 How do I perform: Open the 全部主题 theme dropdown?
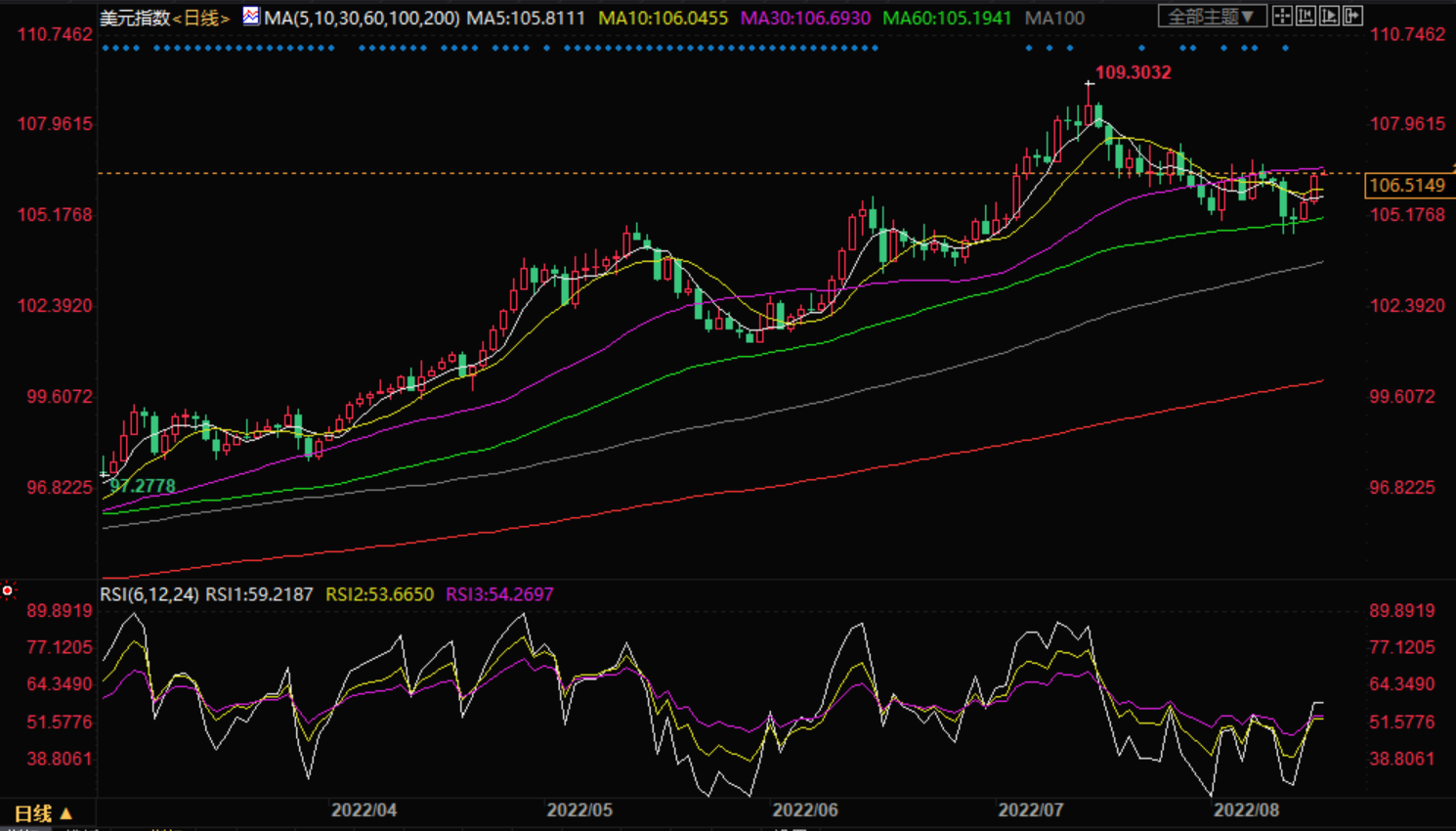[1212, 17]
